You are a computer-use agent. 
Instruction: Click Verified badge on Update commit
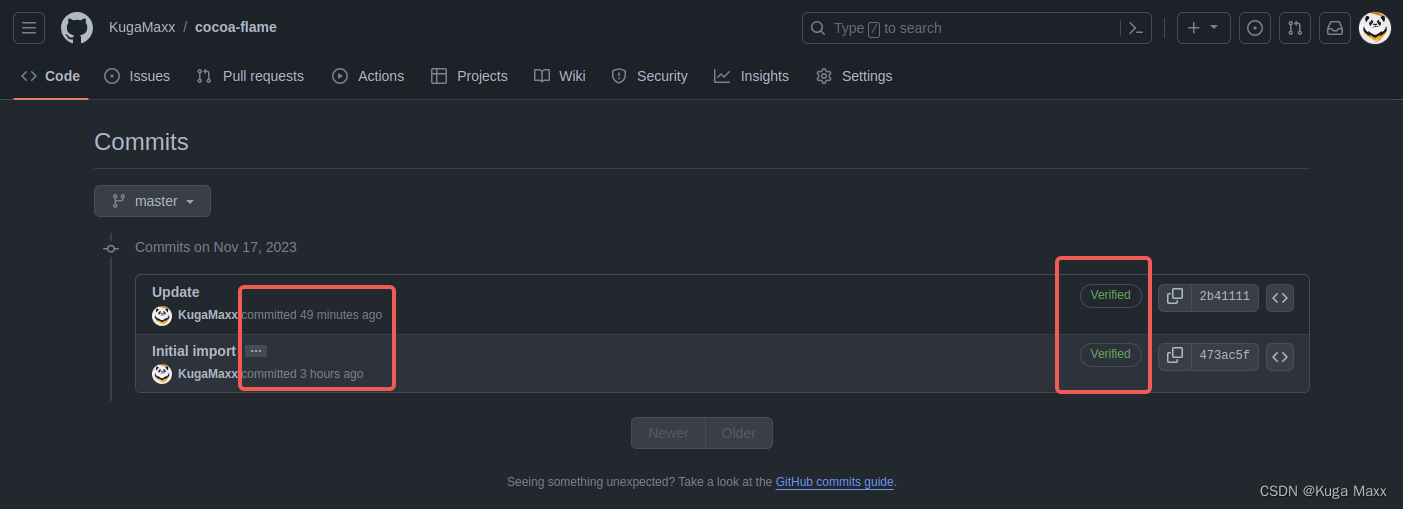(1110, 296)
